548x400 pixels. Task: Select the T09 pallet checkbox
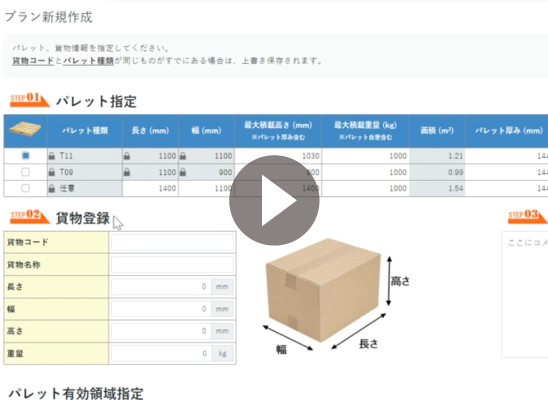(25, 172)
